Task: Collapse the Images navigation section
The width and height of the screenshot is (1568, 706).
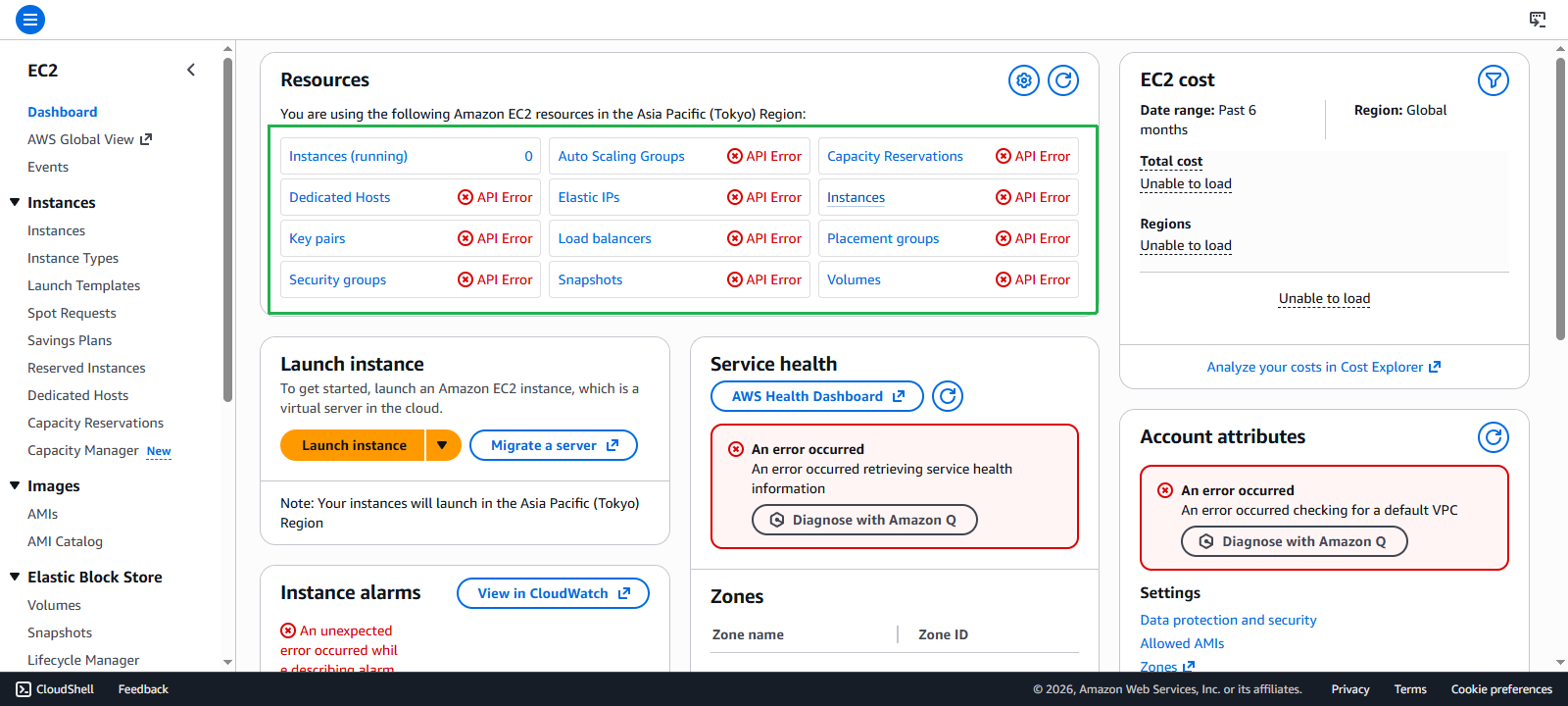Action: (15, 485)
